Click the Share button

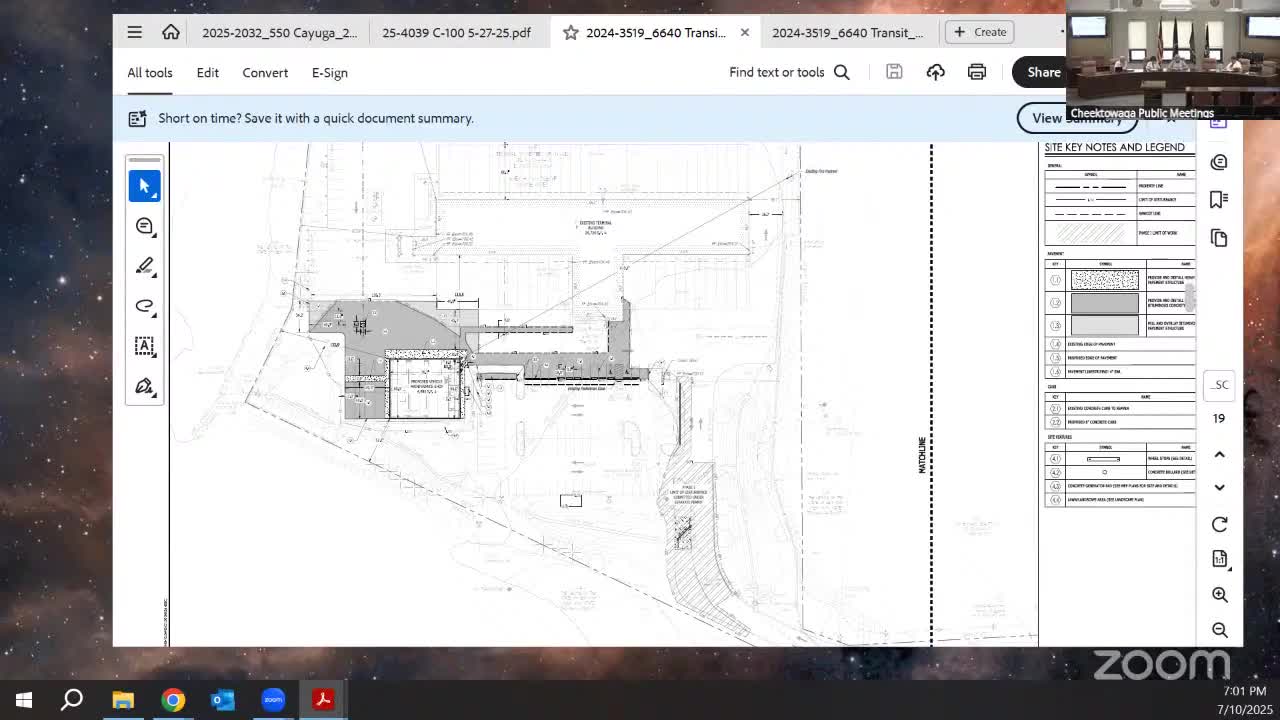pos(1043,72)
